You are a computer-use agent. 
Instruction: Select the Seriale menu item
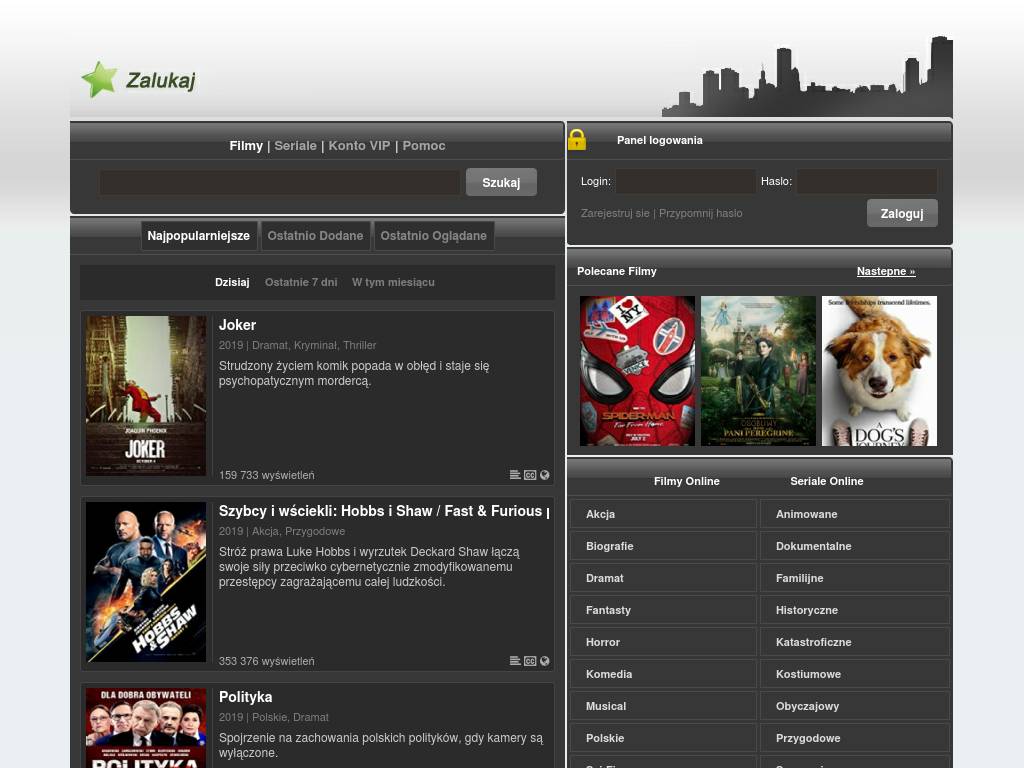(295, 146)
